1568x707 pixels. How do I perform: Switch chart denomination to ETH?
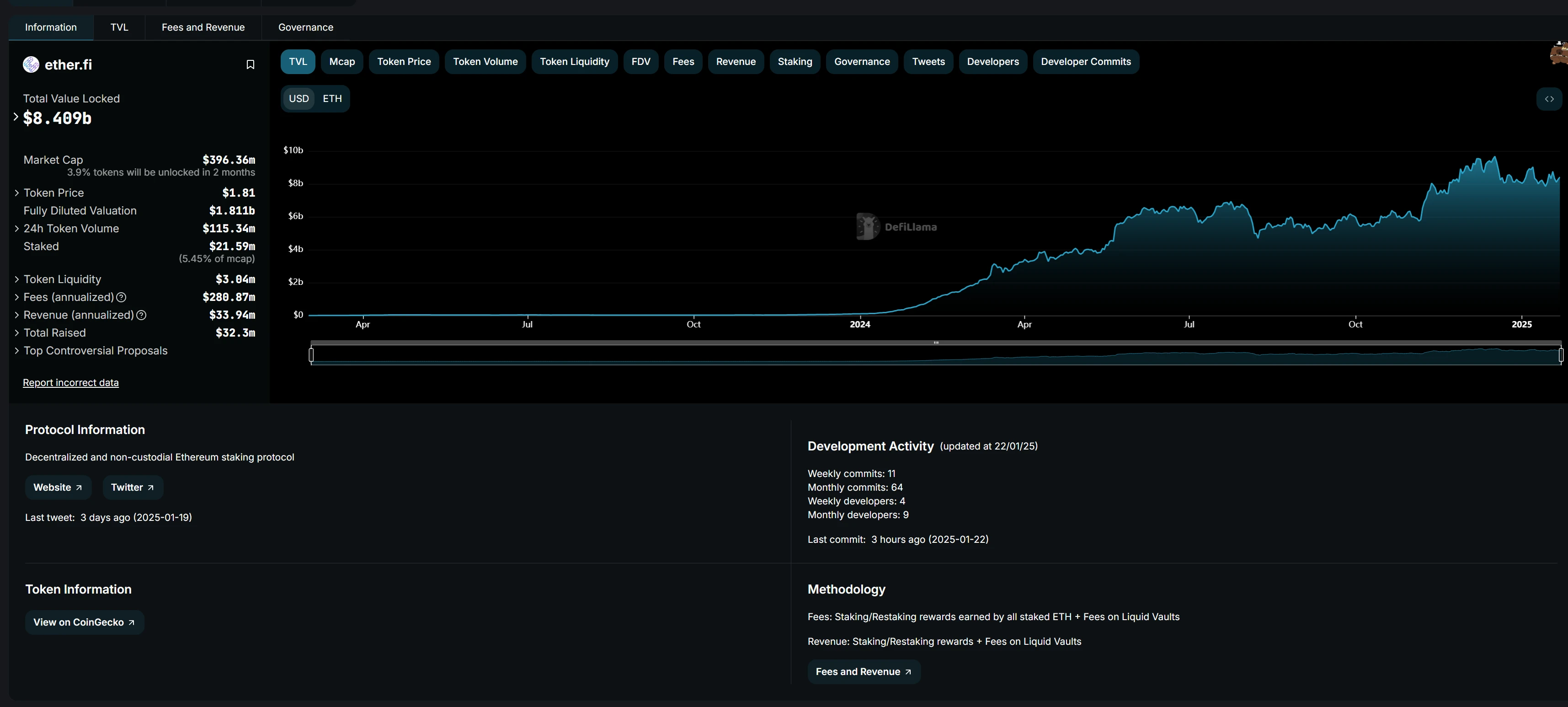click(x=332, y=99)
